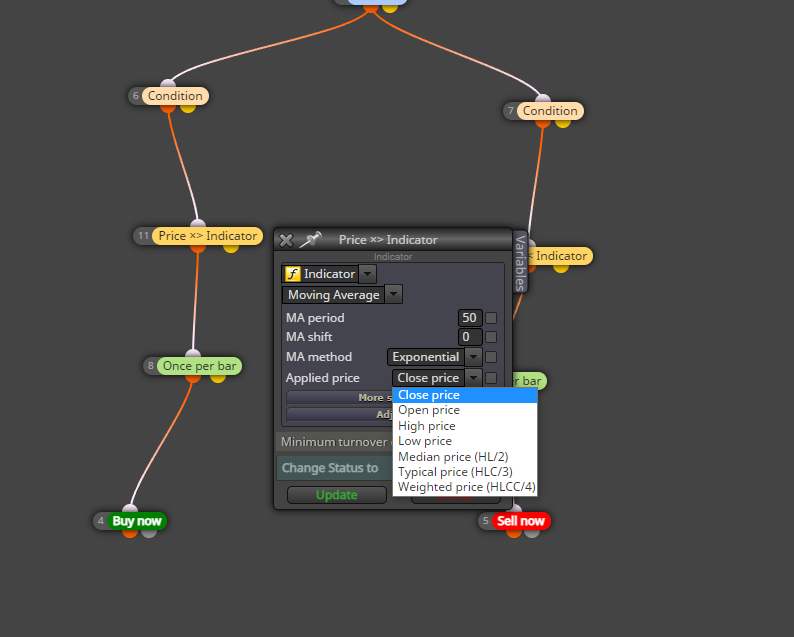Click the green Update button
Image resolution: width=794 pixels, height=637 pixels.
pyautogui.click(x=337, y=495)
